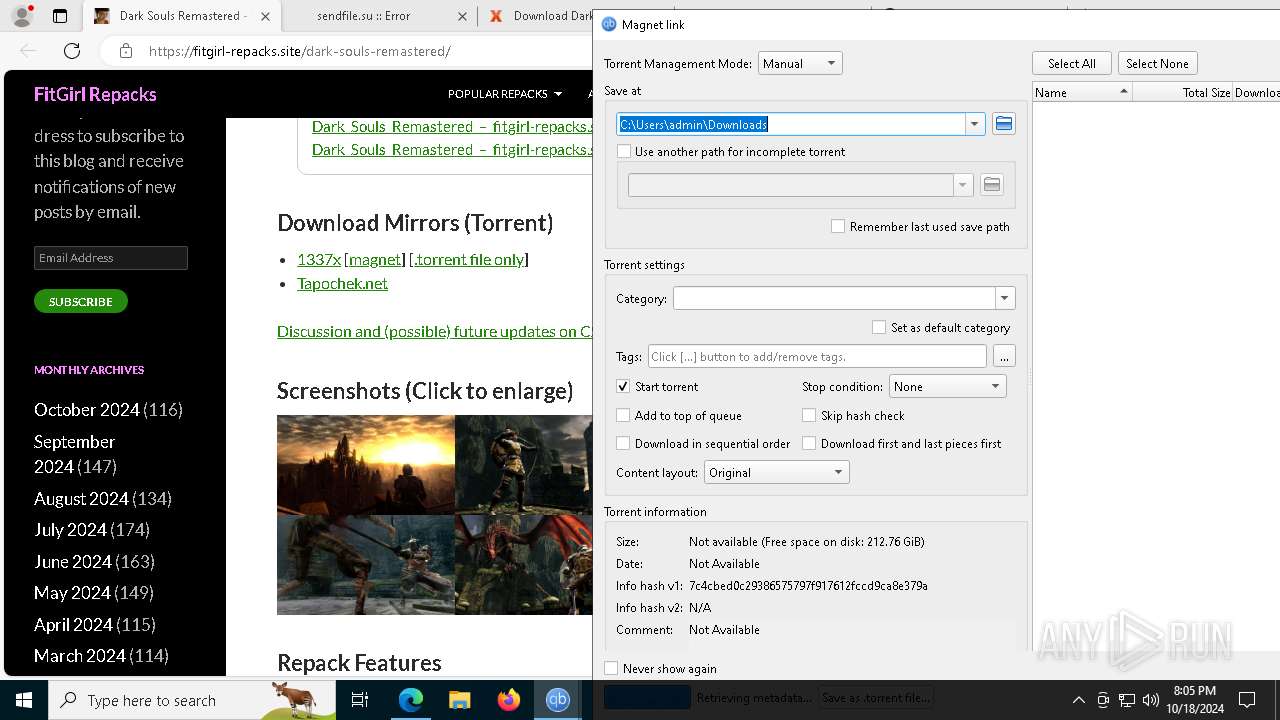Image resolution: width=1280 pixels, height=720 pixels.
Task: Click the .torrent file only link
Action: point(469,259)
